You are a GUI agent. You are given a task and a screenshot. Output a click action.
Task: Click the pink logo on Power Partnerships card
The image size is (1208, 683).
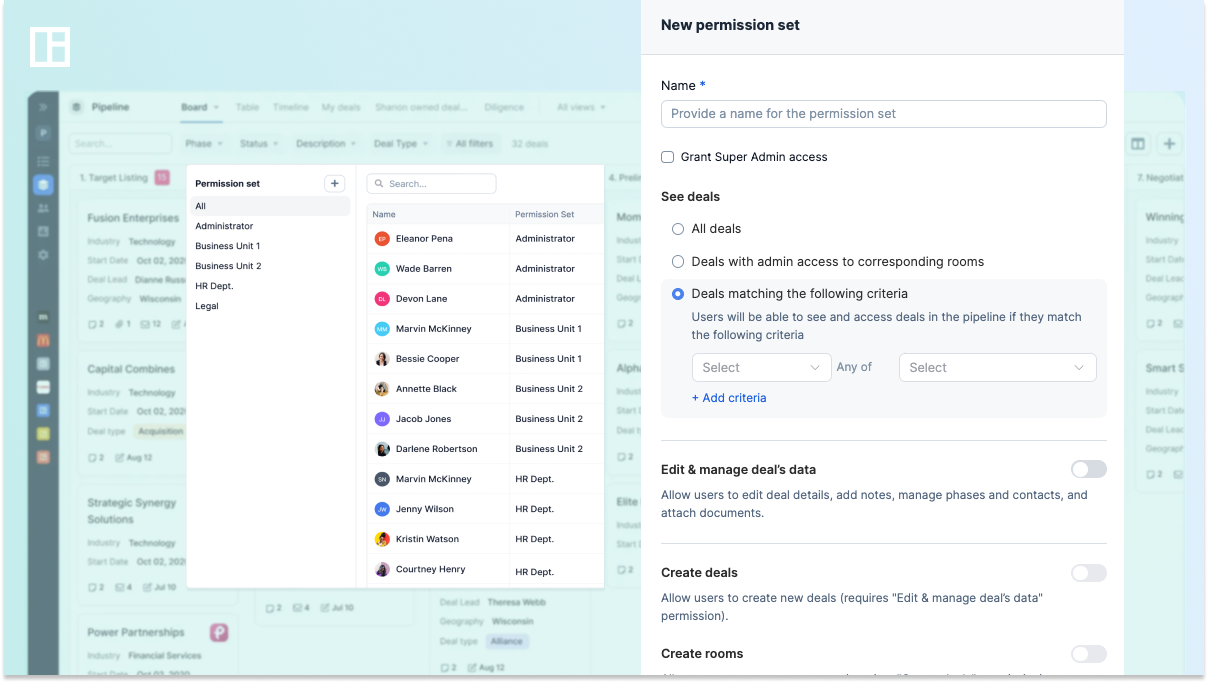pos(219,633)
